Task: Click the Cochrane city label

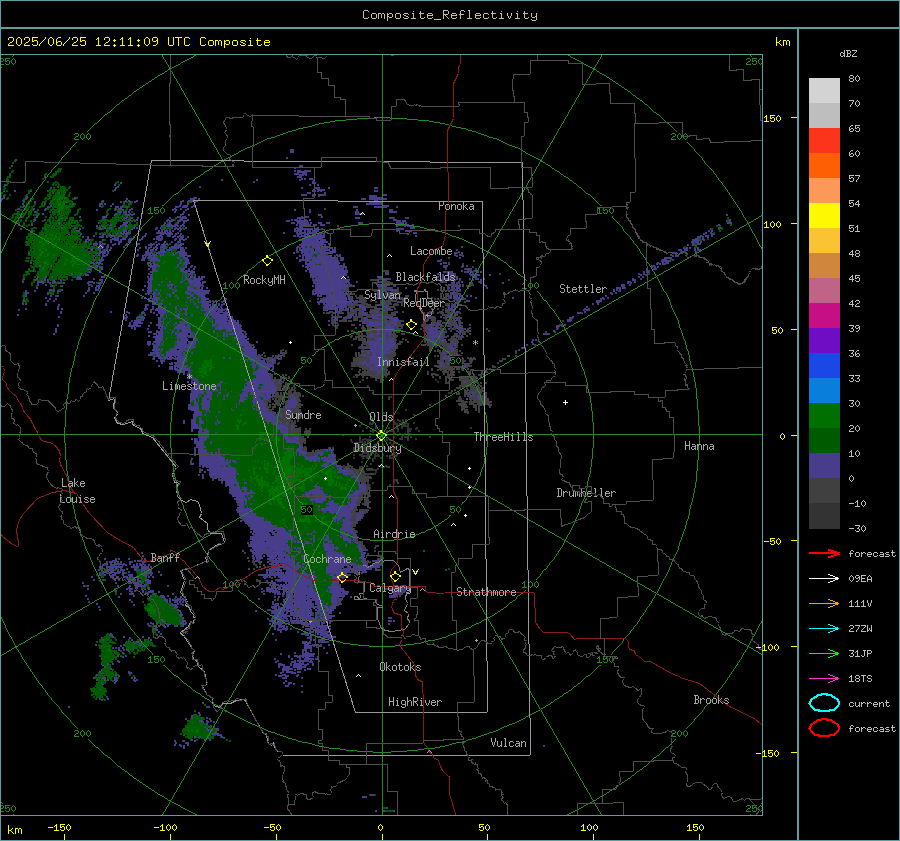Action: point(327,559)
